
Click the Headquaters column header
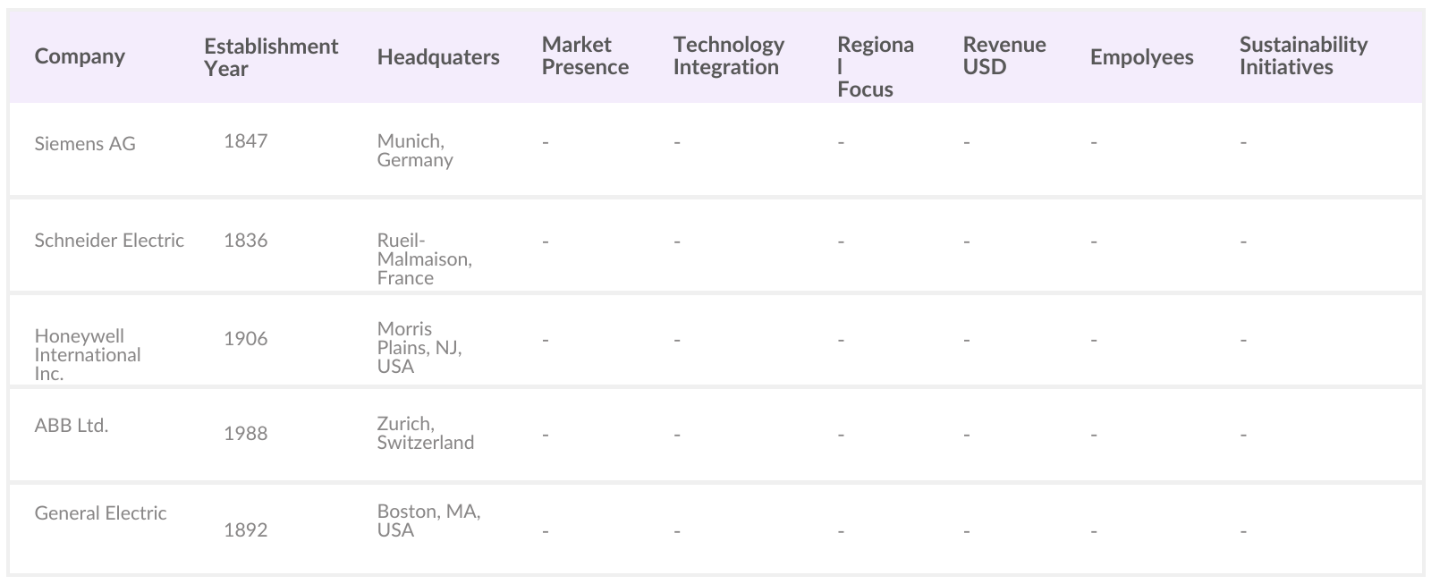[x=438, y=57]
